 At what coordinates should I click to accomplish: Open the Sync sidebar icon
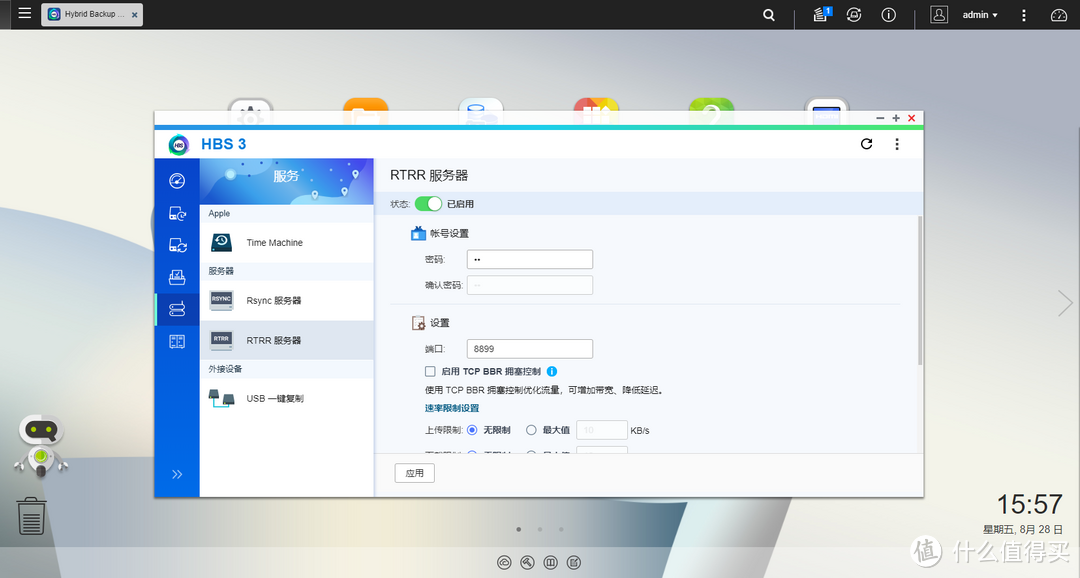point(177,245)
